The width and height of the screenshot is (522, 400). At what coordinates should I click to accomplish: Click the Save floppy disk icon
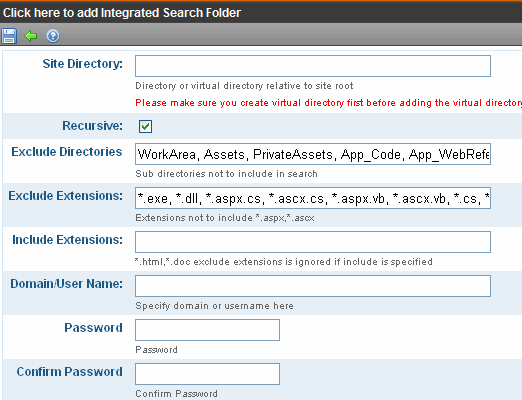coord(9,36)
